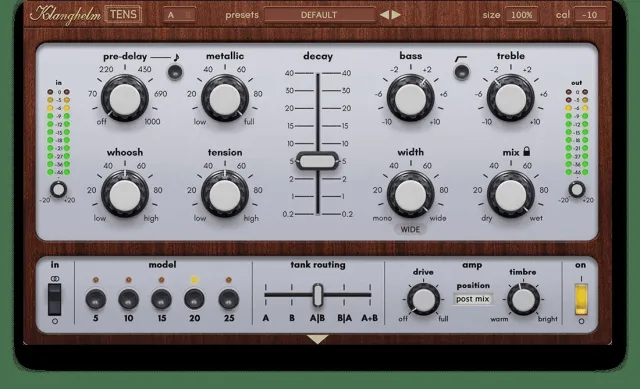Click the amp timbre knob
Image resolution: width=640 pixels, height=389 pixels.
523,300
